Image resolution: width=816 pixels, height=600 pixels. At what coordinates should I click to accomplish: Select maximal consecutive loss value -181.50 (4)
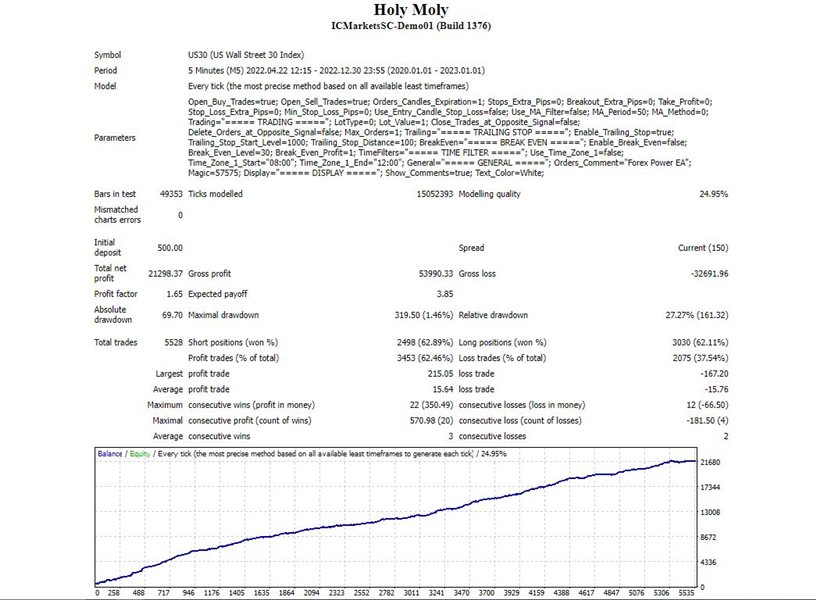(707, 420)
